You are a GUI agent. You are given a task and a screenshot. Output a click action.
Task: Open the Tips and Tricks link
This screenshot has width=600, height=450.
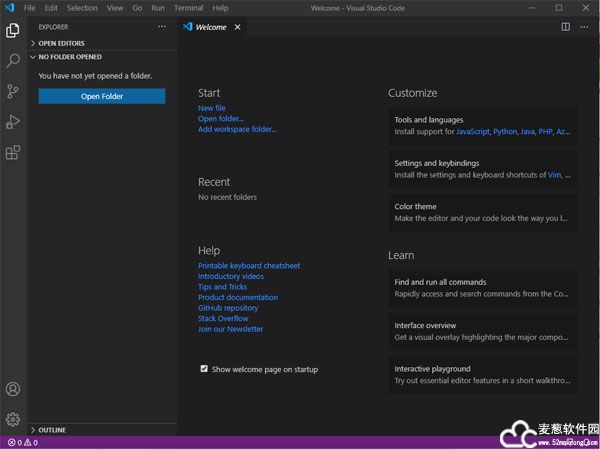222,287
